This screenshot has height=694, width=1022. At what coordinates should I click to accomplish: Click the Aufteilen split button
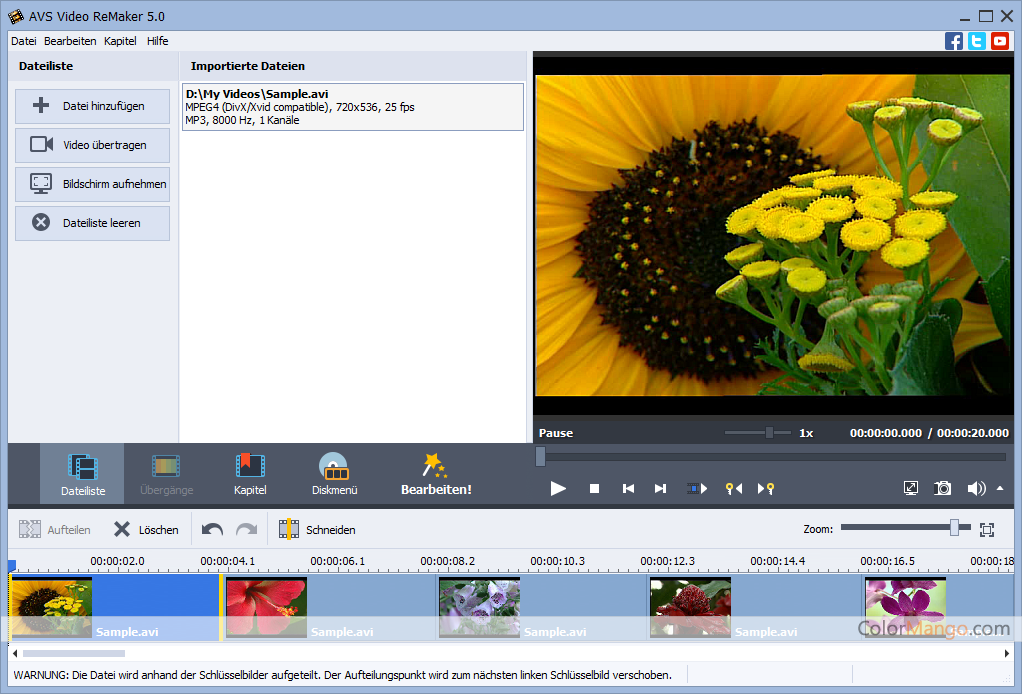[x=55, y=529]
